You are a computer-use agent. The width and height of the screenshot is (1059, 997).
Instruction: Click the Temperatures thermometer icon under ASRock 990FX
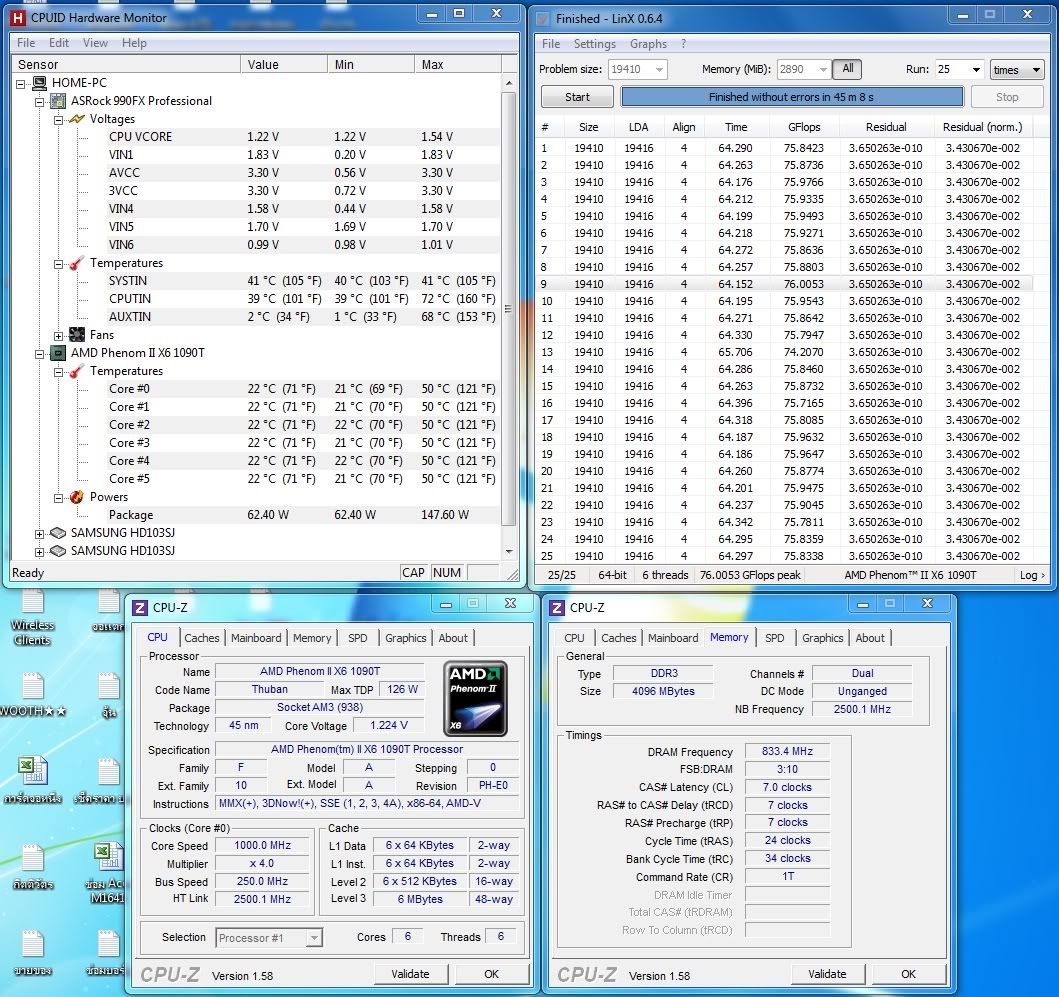point(77,263)
